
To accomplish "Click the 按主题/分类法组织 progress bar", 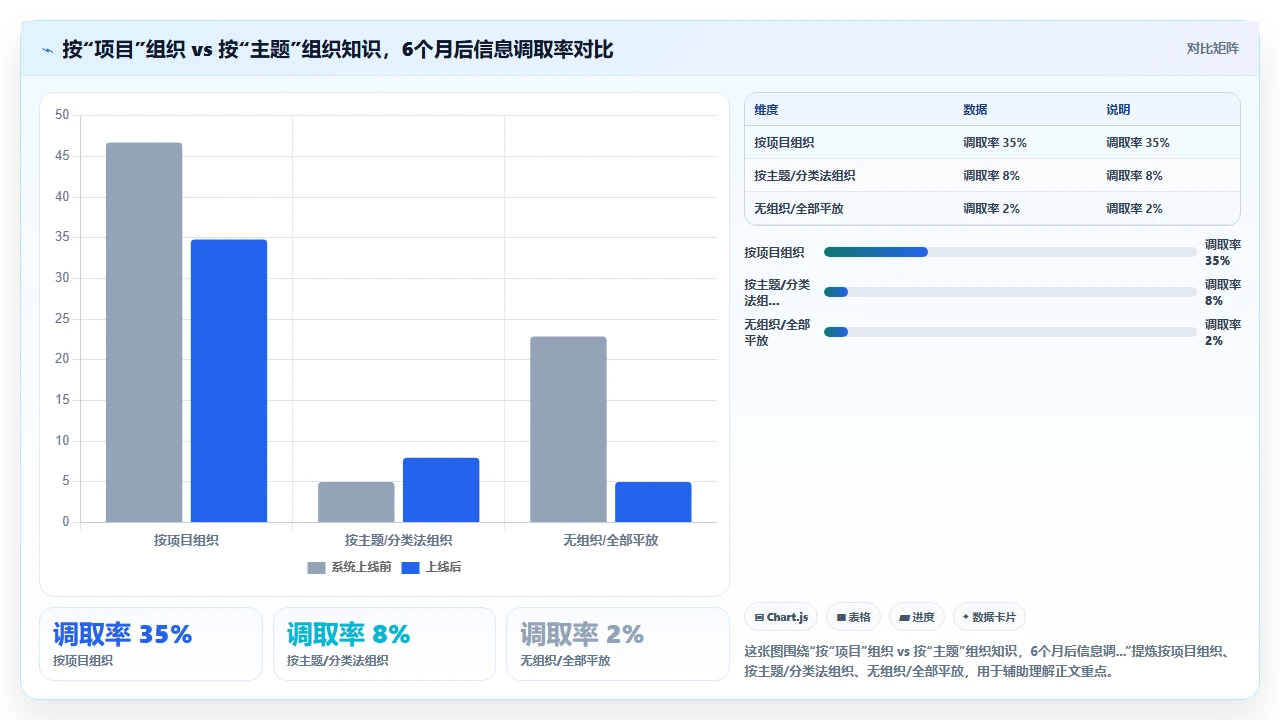I will (1010, 292).
